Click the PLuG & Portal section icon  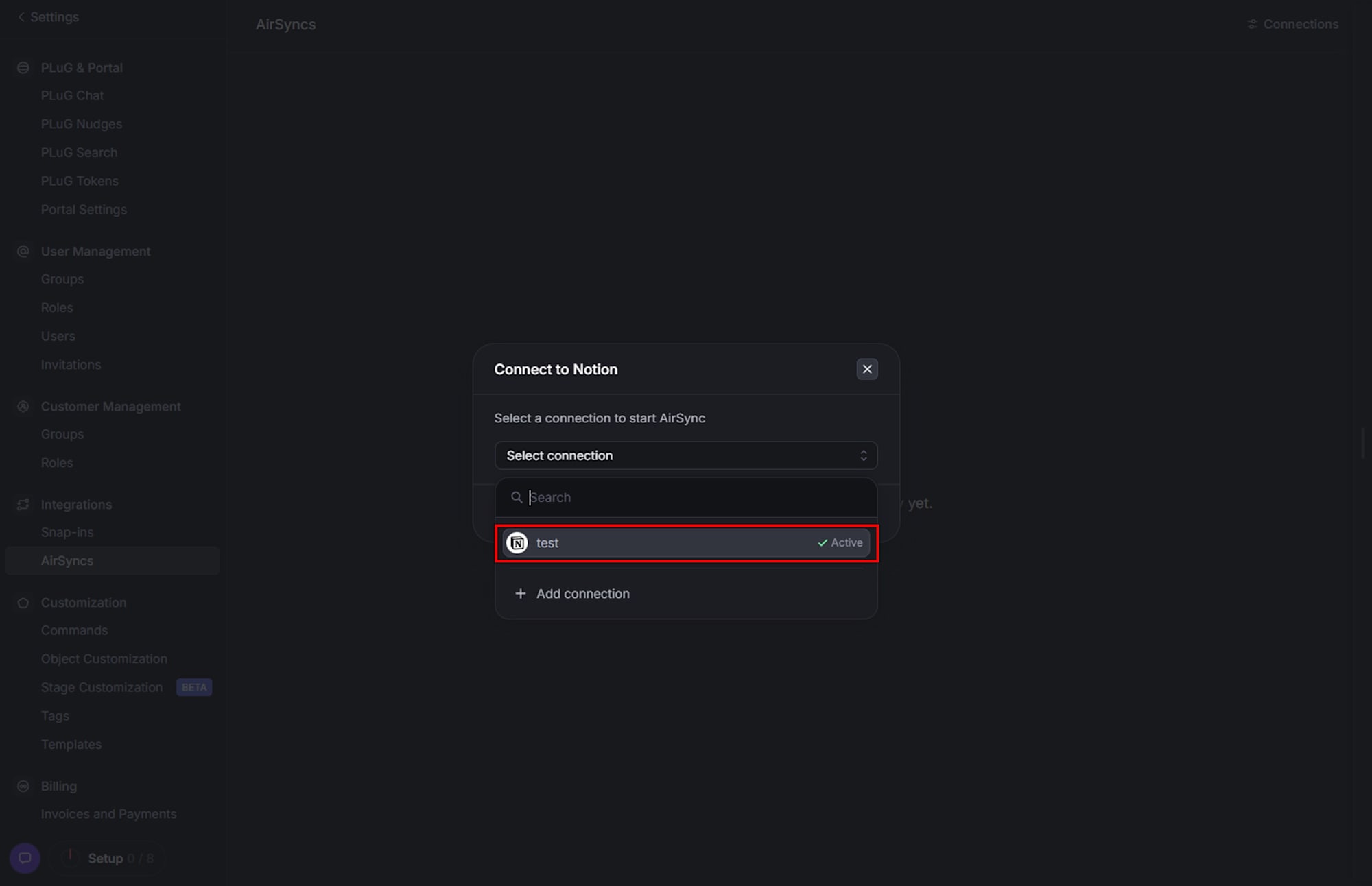pos(23,68)
